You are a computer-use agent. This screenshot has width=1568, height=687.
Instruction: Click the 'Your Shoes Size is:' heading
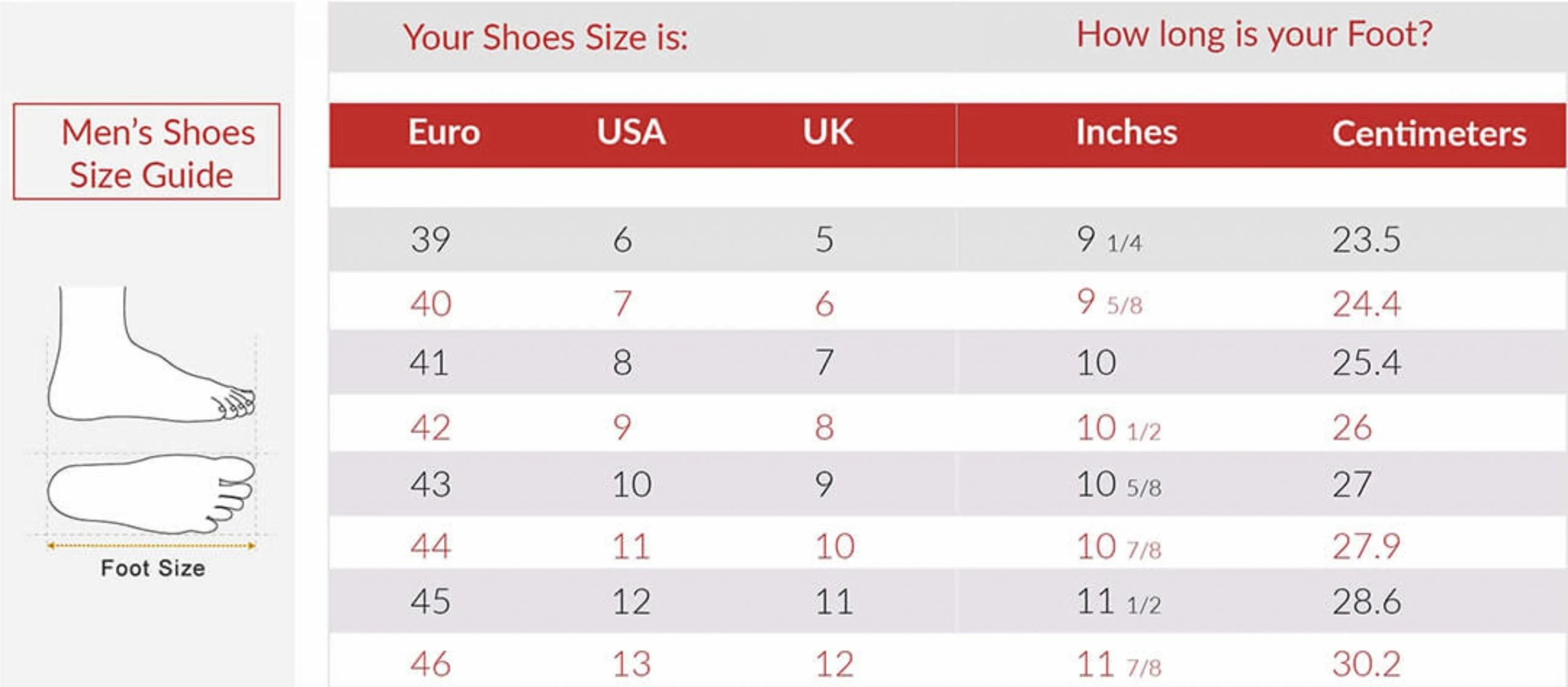[x=546, y=37]
